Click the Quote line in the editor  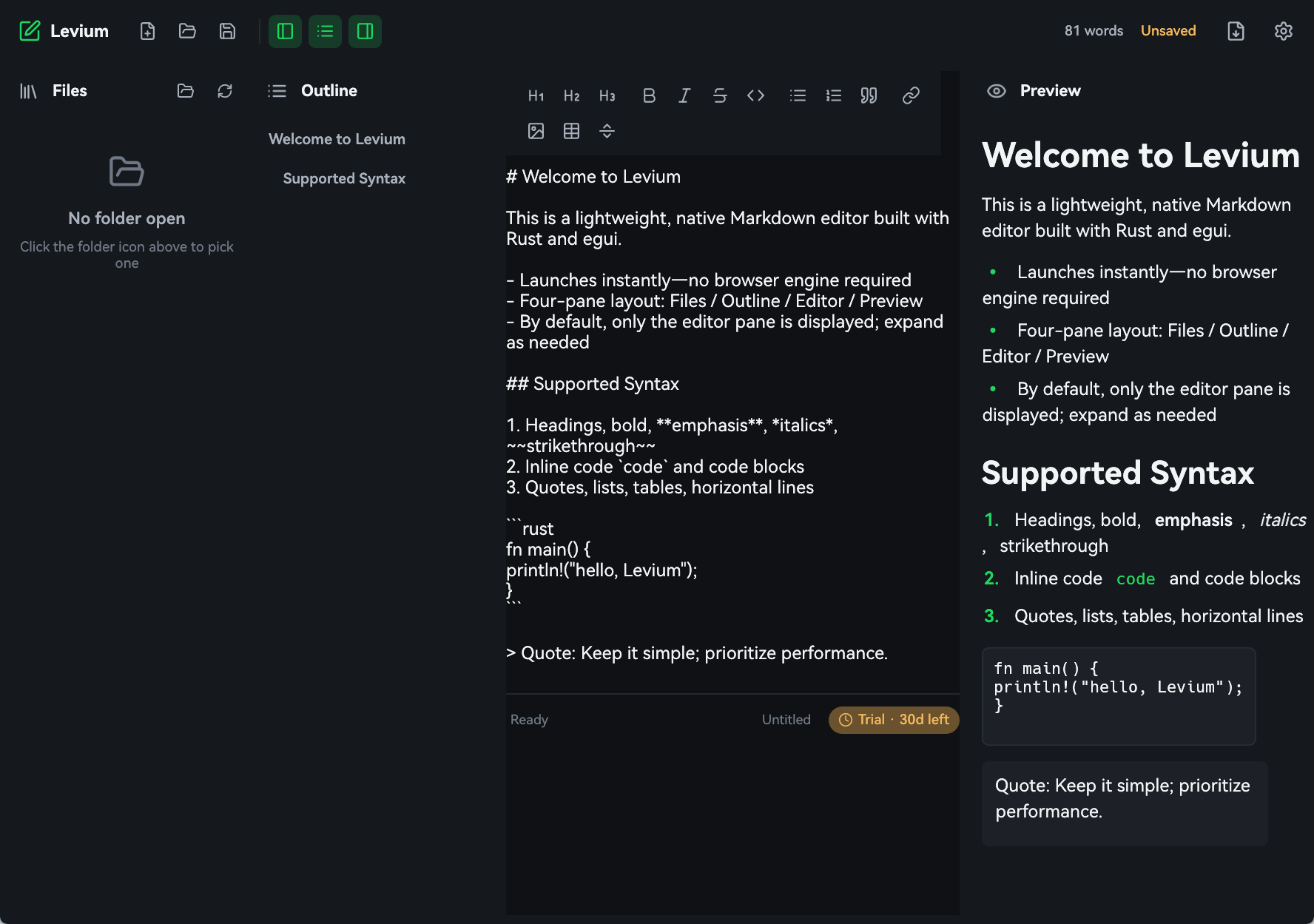(x=697, y=653)
